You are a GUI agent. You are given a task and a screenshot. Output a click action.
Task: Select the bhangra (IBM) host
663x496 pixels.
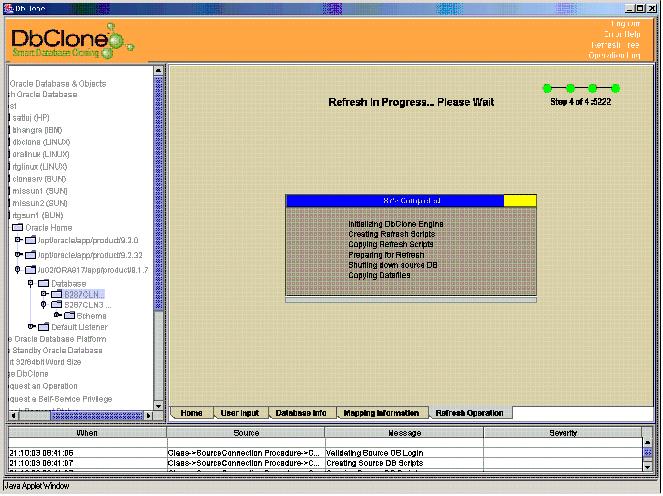(37, 130)
